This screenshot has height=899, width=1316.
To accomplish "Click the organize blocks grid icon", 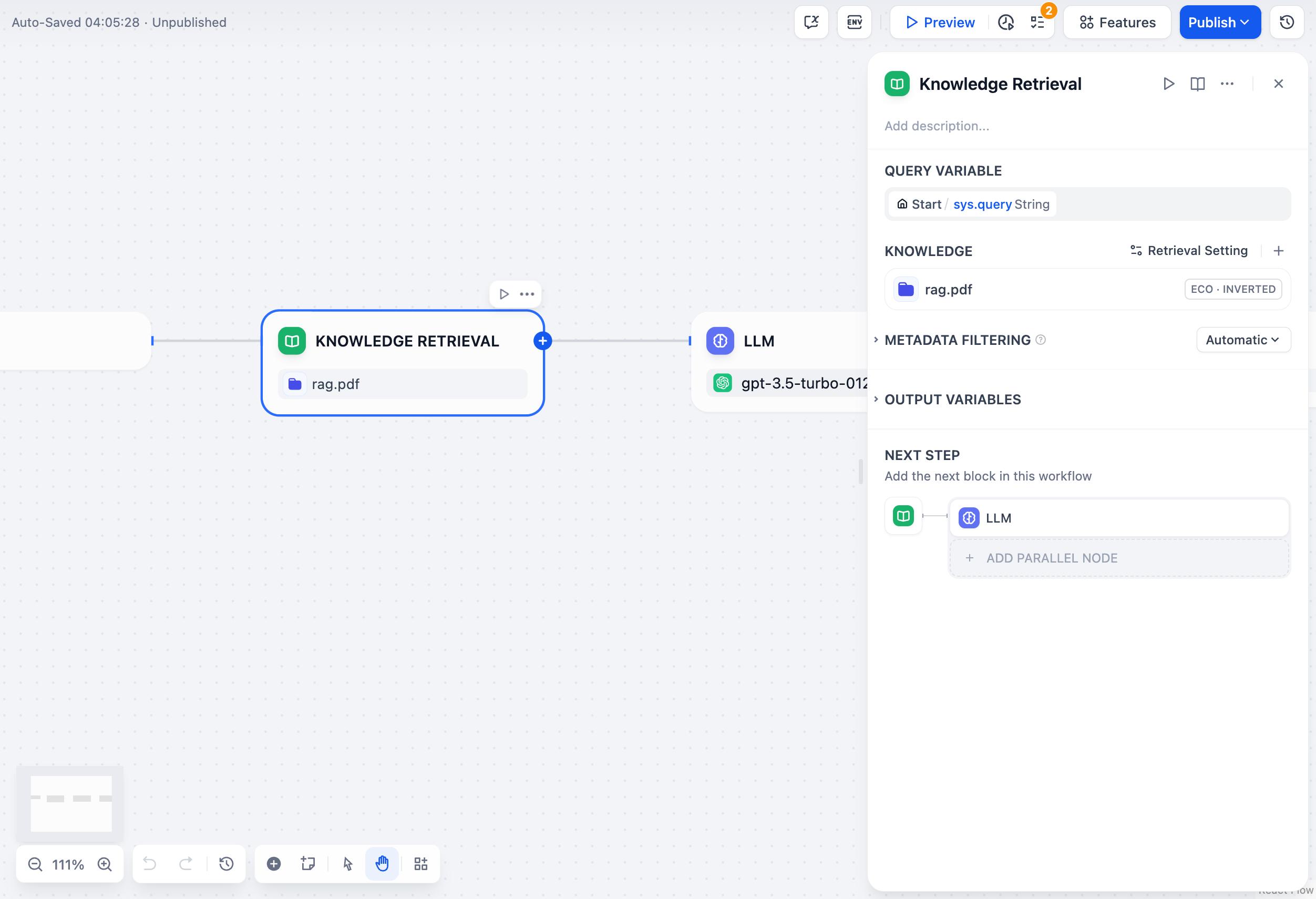I will pos(421,863).
